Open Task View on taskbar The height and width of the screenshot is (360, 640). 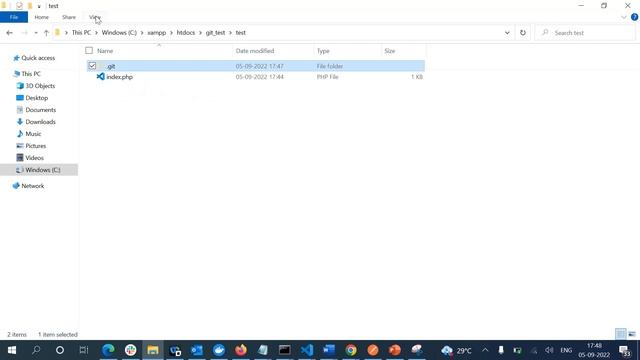pos(84,350)
